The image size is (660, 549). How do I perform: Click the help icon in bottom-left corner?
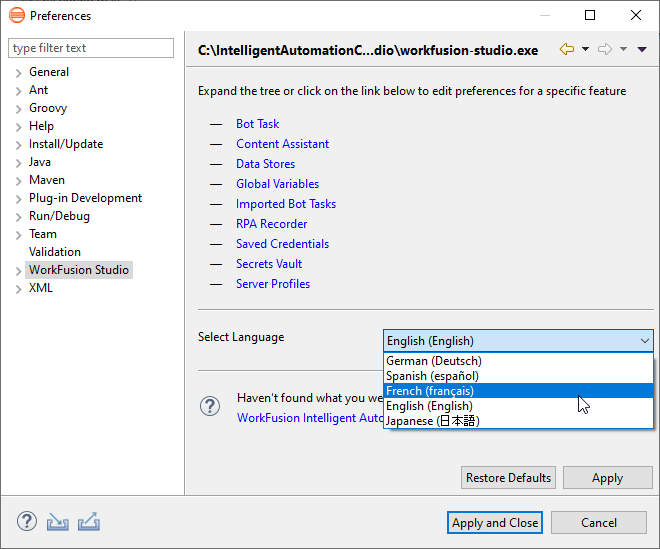click(27, 521)
